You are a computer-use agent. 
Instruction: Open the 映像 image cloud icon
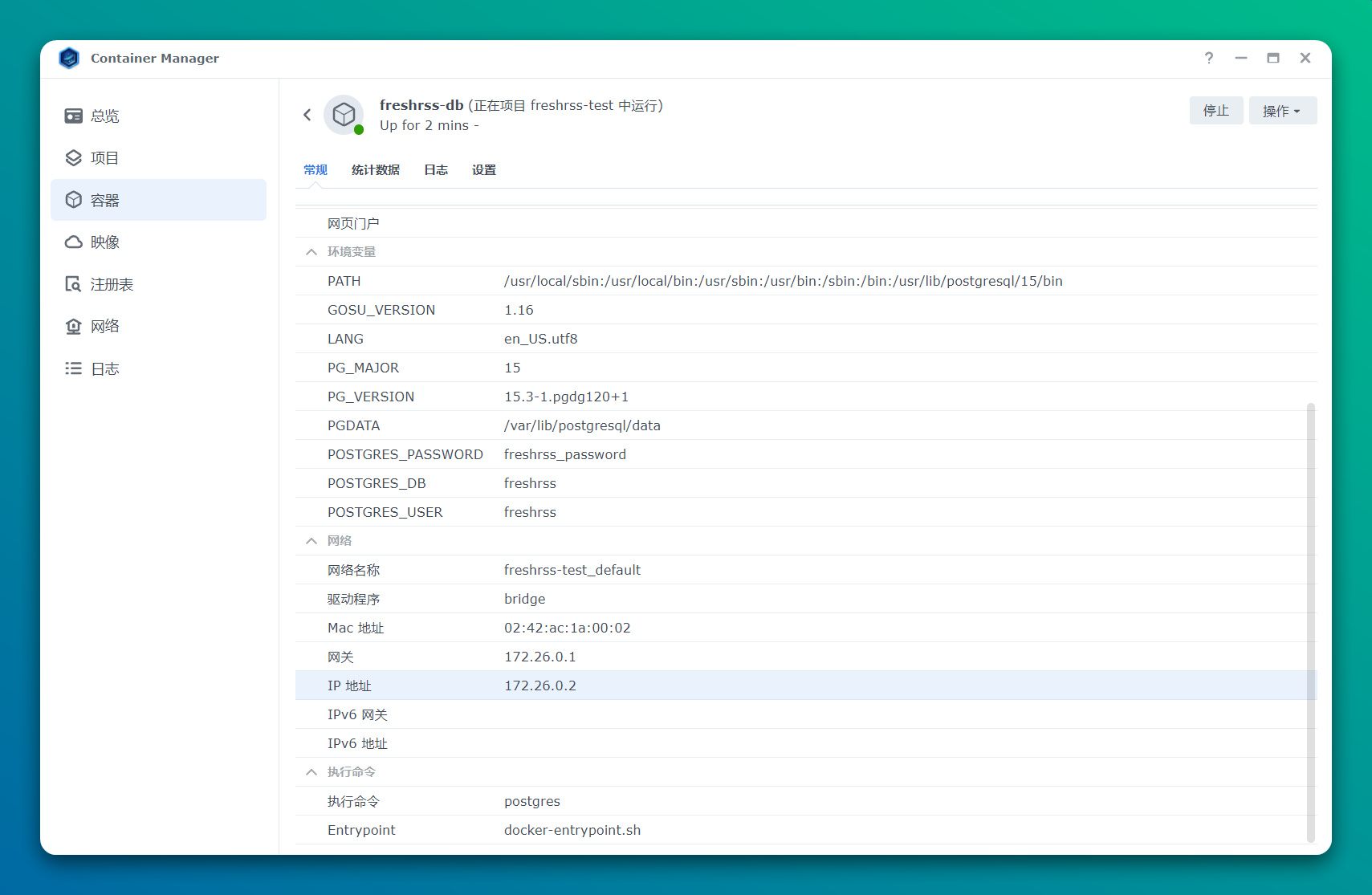point(74,242)
